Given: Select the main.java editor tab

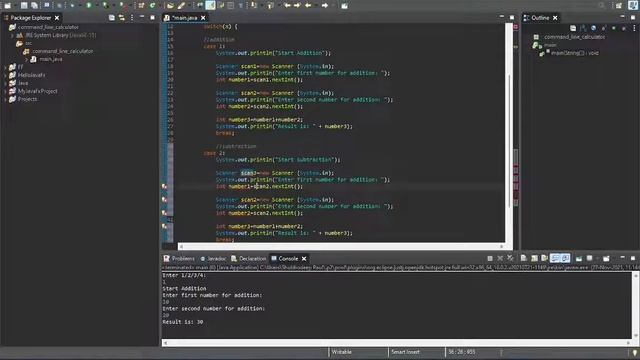Looking at the screenshot, I should tap(185, 18).
